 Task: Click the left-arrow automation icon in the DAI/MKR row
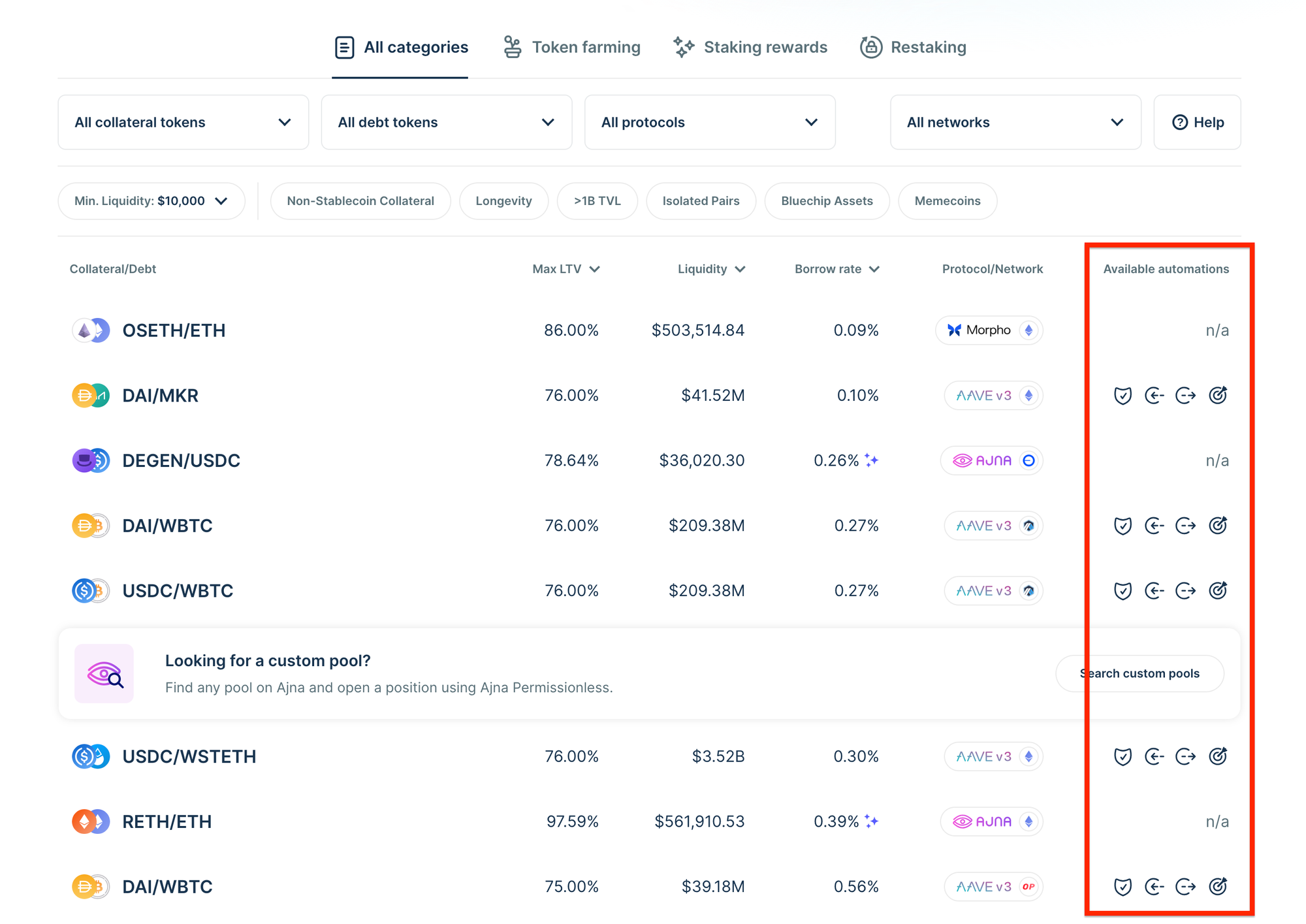point(1154,396)
